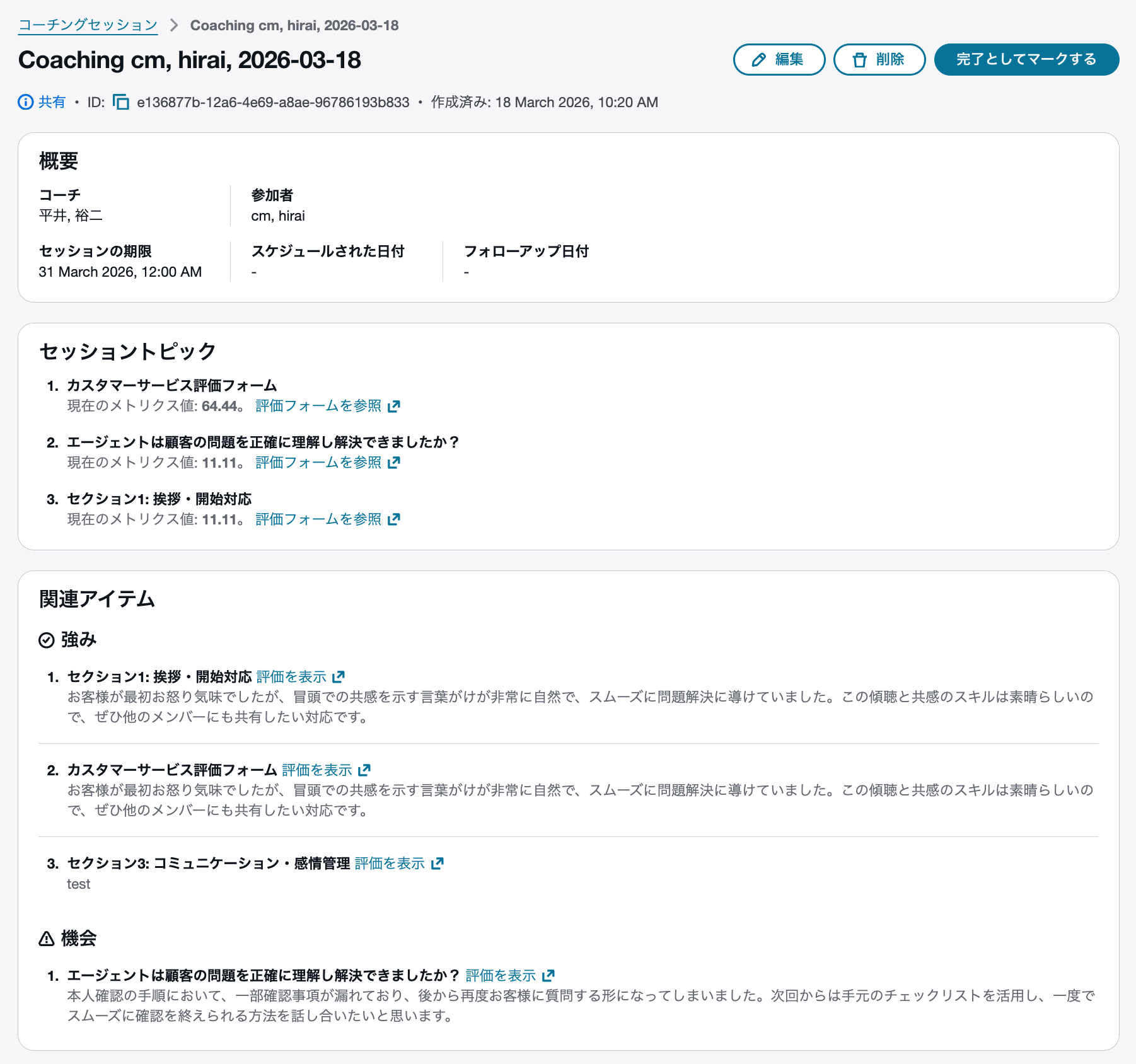Image resolution: width=1136 pixels, height=1064 pixels.
Task: Open 評価フォームを参照 under カスタマーサービス評価フォーム
Action: click(318, 406)
